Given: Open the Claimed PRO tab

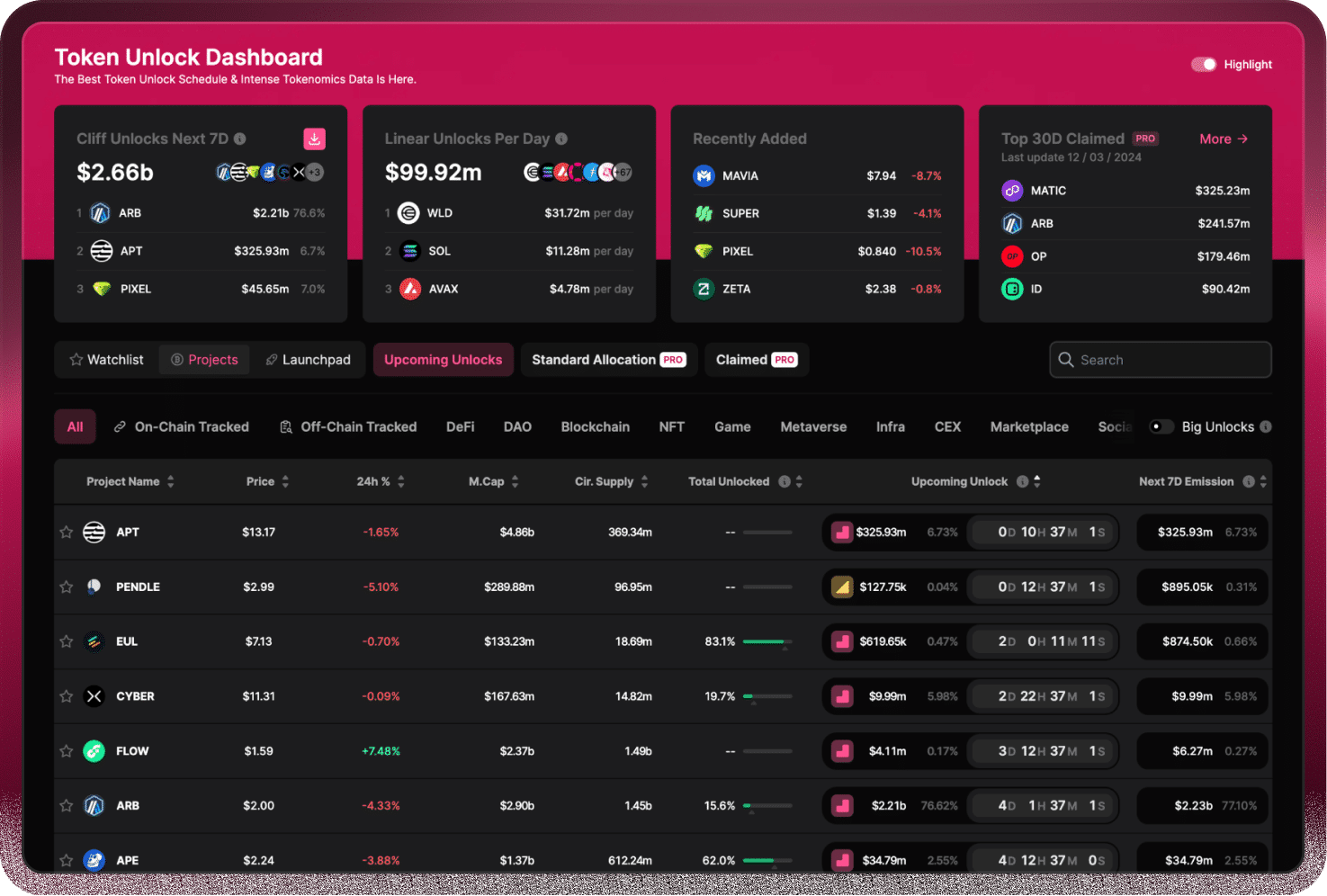Looking at the screenshot, I should click(x=757, y=360).
